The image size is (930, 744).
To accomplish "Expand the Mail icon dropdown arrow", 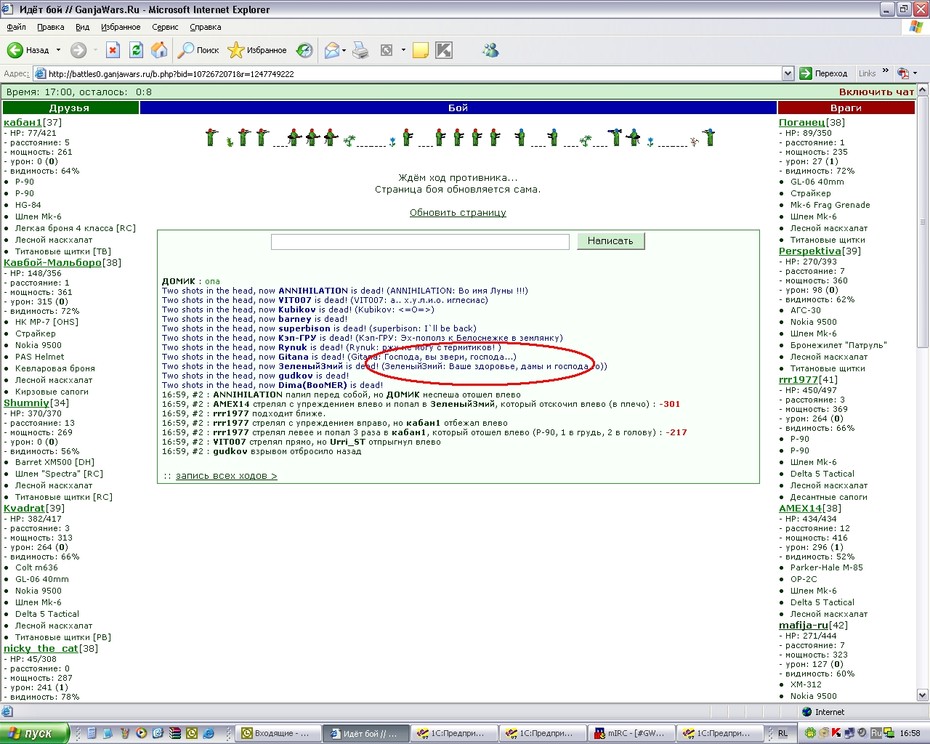I will point(344,50).
